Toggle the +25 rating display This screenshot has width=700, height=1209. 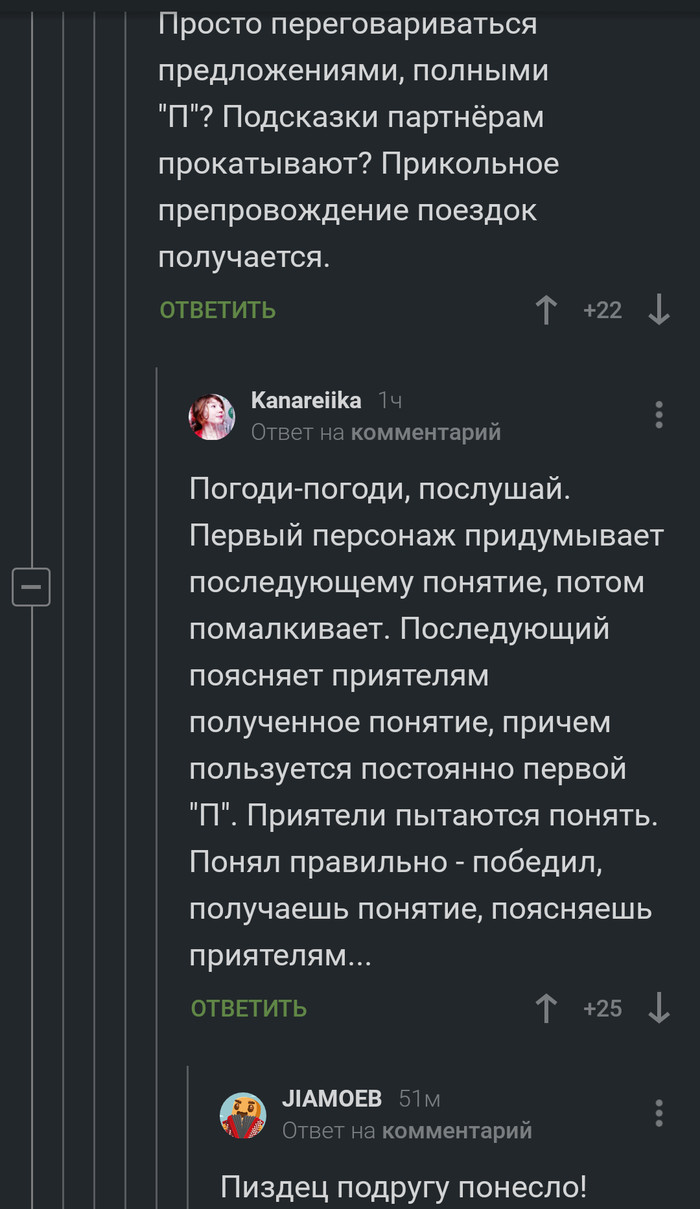click(602, 1008)
